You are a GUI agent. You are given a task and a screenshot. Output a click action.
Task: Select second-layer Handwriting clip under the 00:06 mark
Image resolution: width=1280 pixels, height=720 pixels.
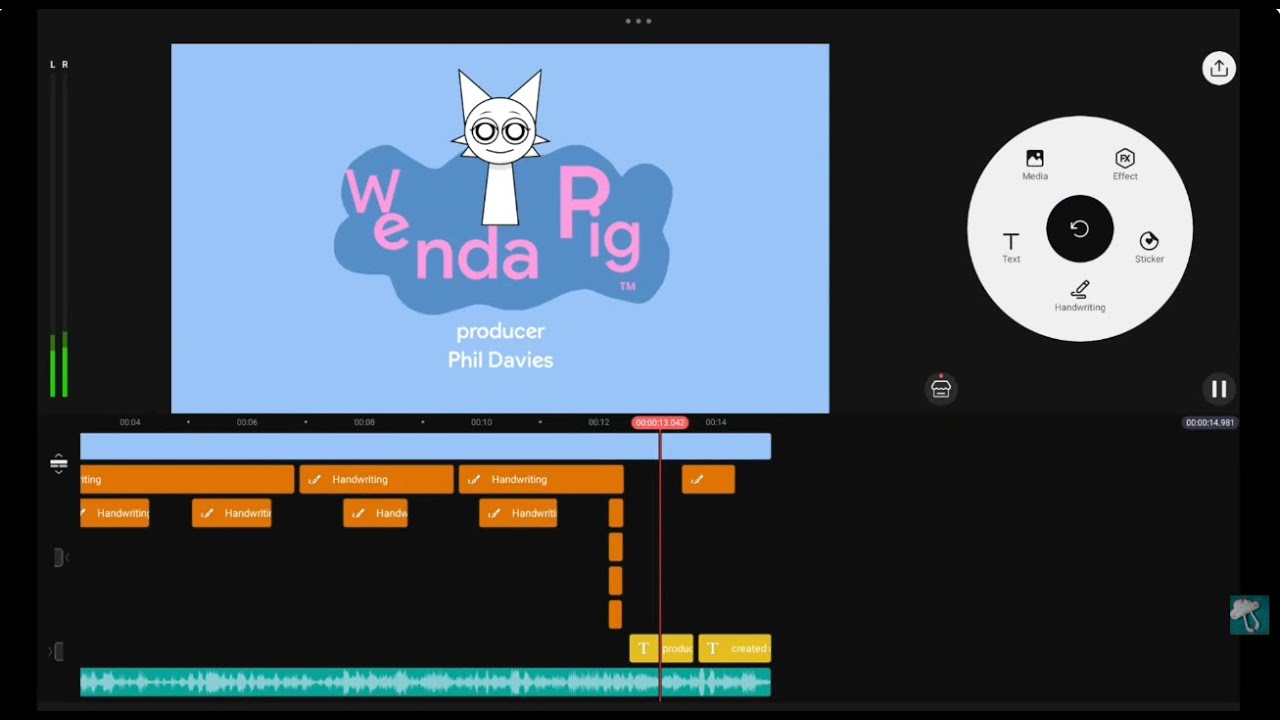click(231, 513)
